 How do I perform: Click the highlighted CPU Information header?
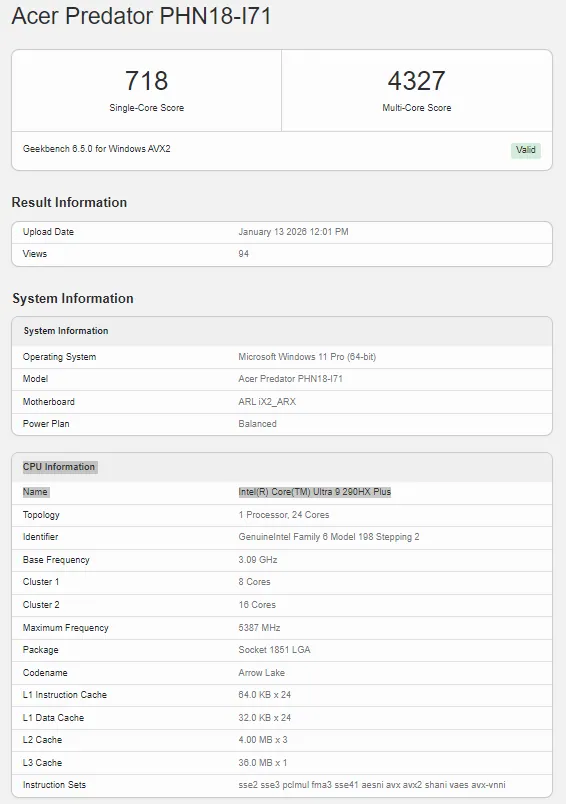59,467
